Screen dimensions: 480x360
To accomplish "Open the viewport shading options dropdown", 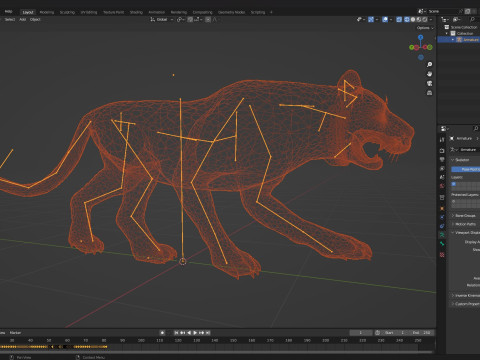I will [431, 20].
